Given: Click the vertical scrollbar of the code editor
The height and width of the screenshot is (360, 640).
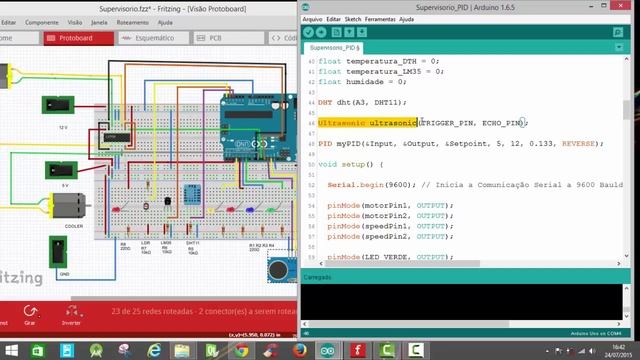Looking at the screenshot, I should click(x=627, y=109).
